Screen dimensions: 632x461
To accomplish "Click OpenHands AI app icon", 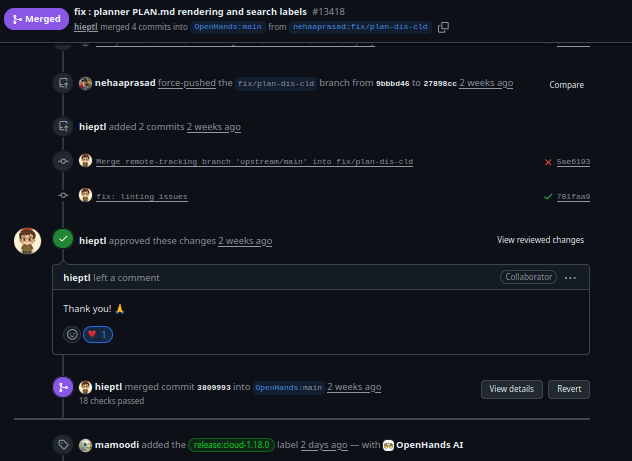I will [x=388, y=445].
